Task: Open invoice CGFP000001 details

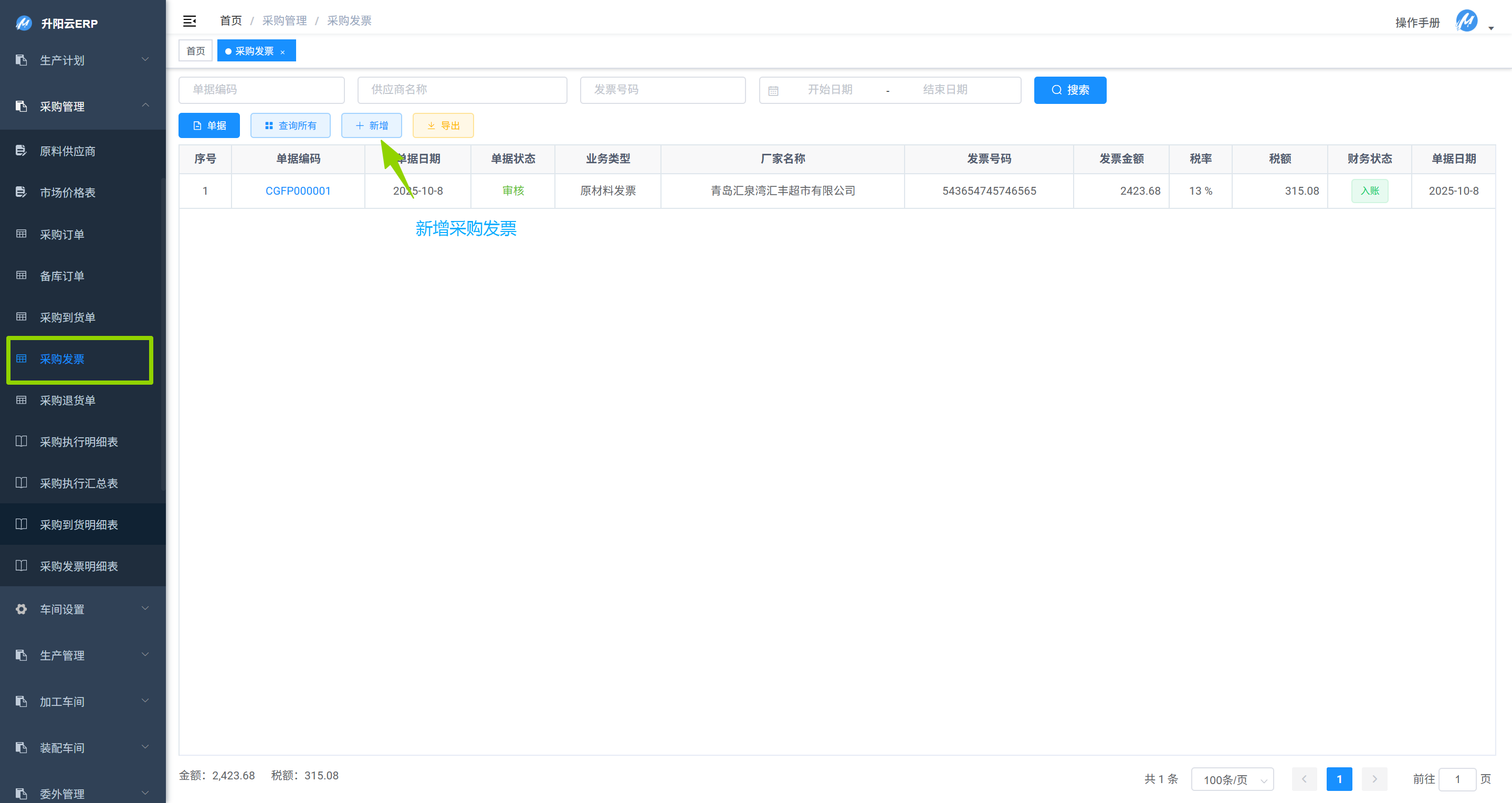Action: pyautogui.click(x=298, y=191)
